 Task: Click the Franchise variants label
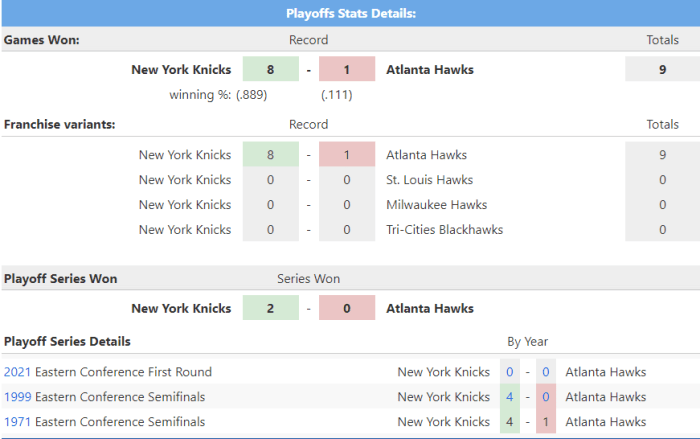(59, 125)
